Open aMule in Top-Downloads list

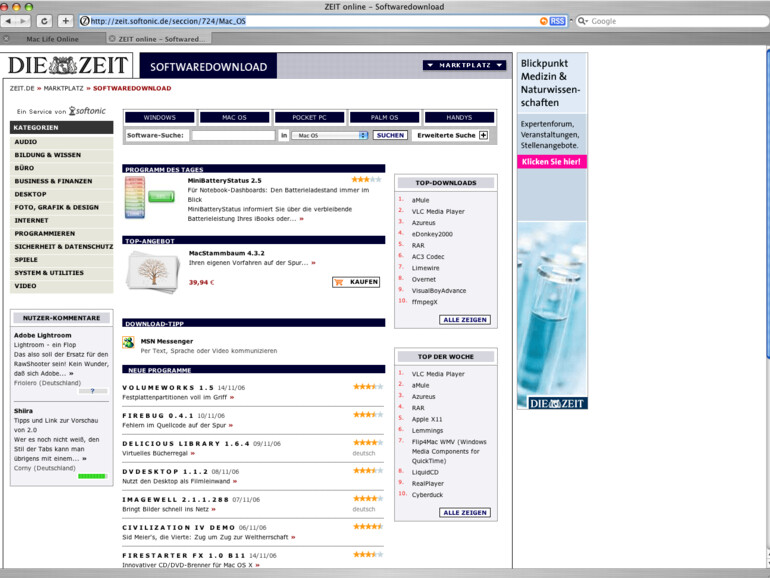point(420,200)
